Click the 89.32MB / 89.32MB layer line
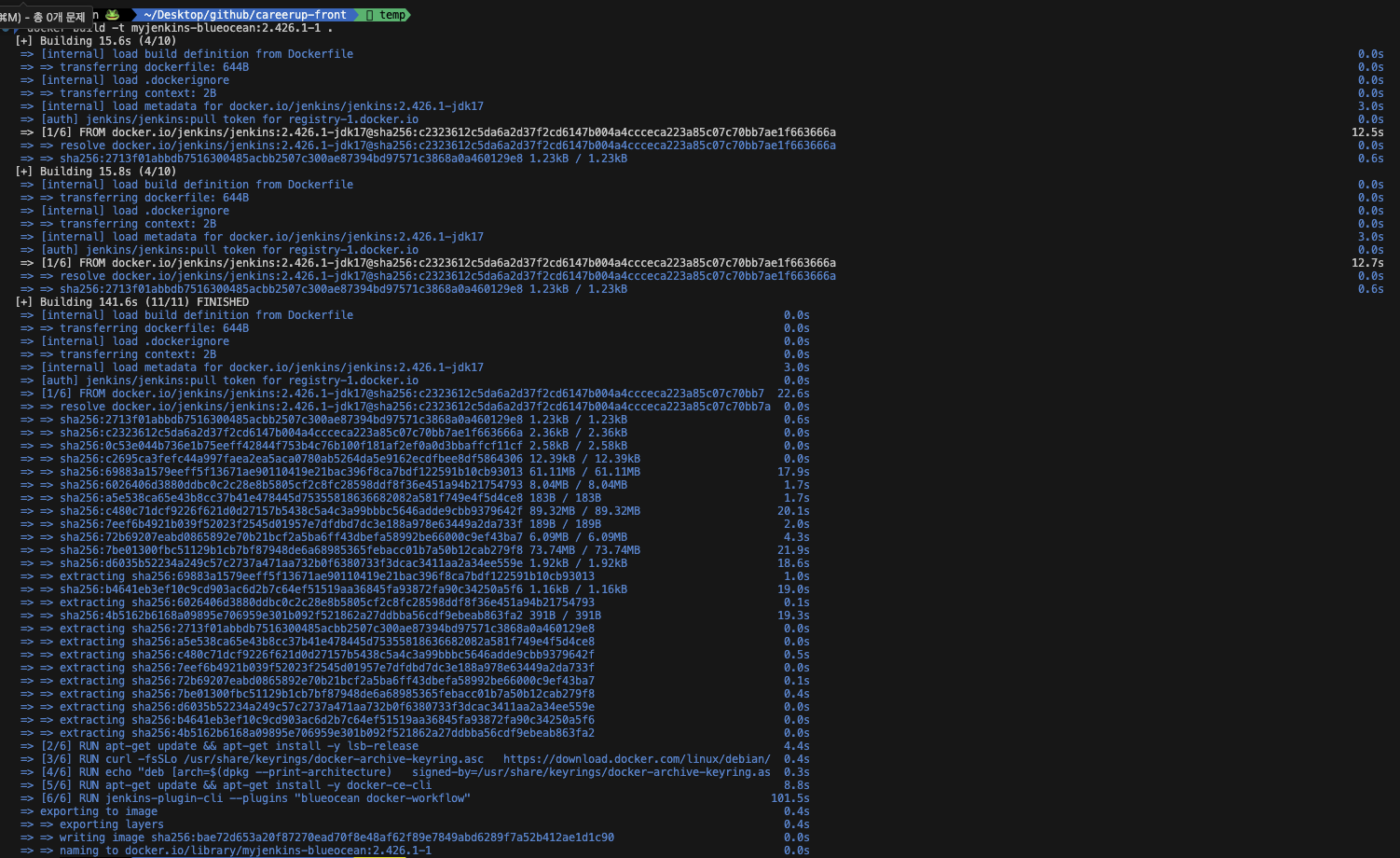1400x858 pixels. tap(330, 511)
